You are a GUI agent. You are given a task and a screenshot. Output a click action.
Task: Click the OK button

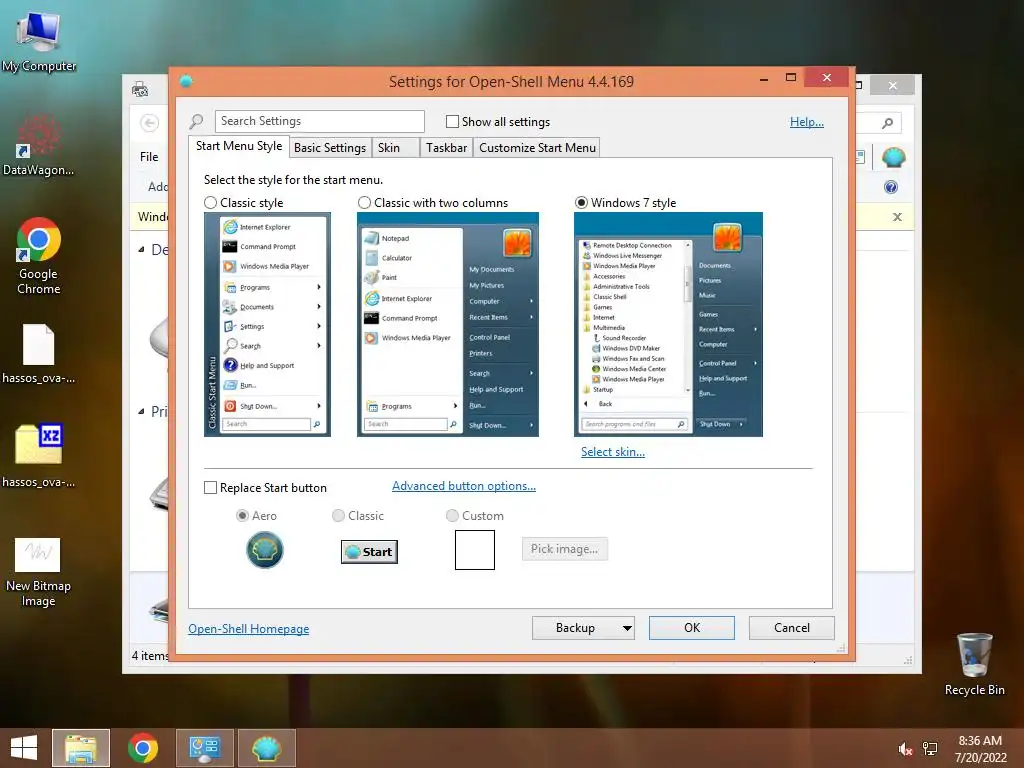point(692,628)
